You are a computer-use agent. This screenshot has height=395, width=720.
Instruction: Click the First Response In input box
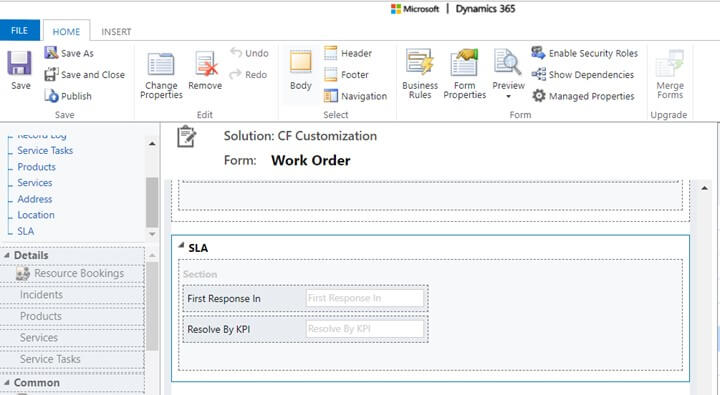(x=365, y=298)
